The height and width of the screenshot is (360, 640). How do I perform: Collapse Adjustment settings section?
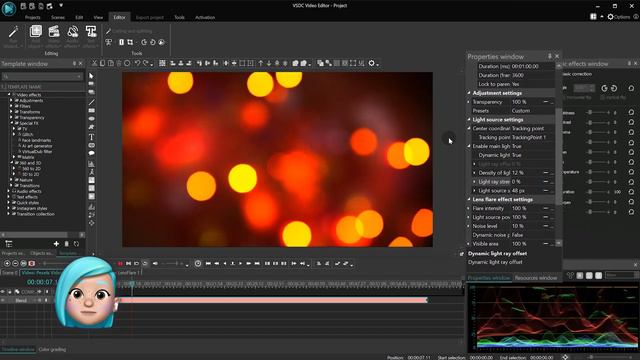click(469, 93)
